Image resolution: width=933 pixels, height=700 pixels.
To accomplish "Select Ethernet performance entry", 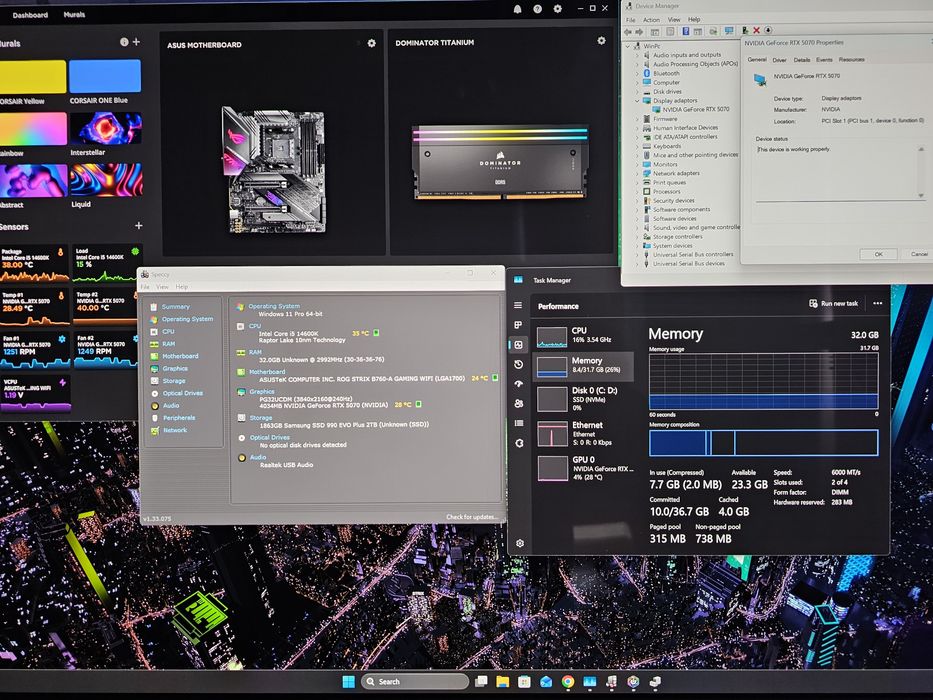I will (x=583, y=433).
